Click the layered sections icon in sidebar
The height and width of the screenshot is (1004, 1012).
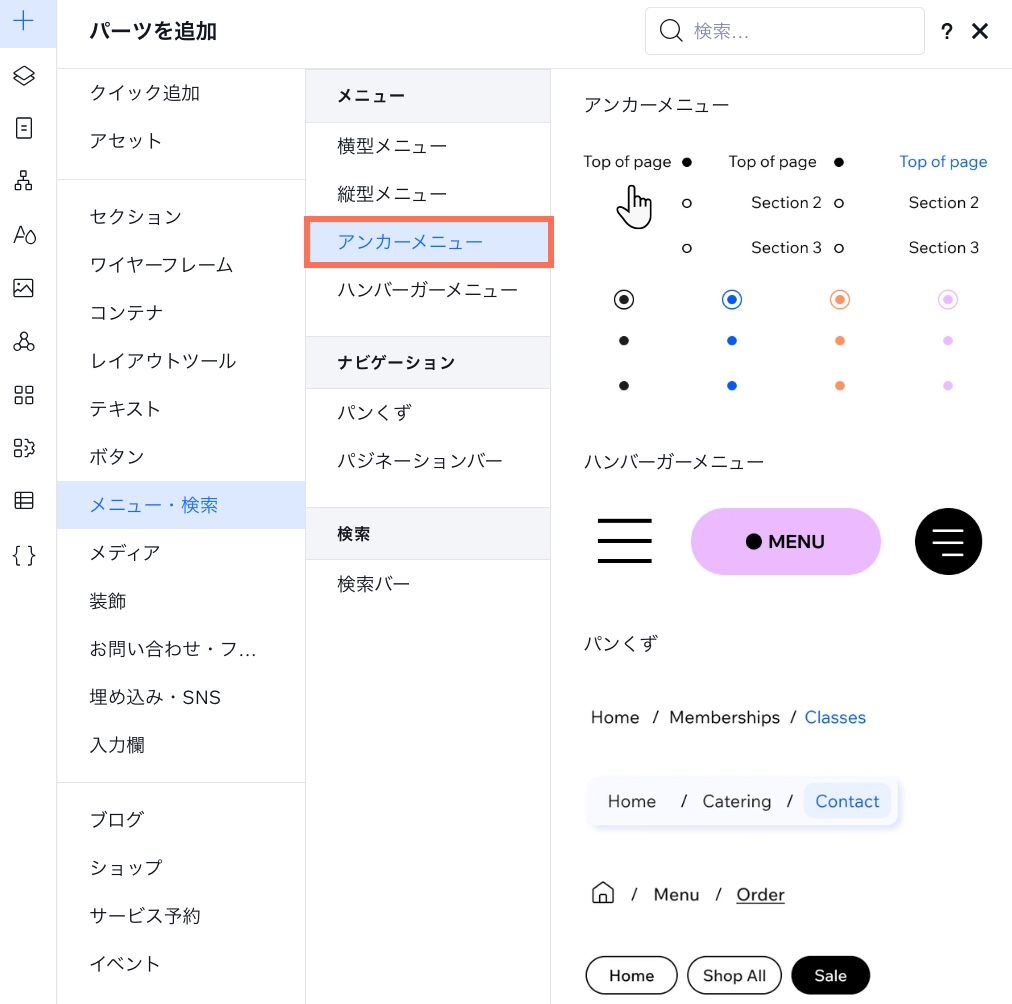(x=25, y=75)
